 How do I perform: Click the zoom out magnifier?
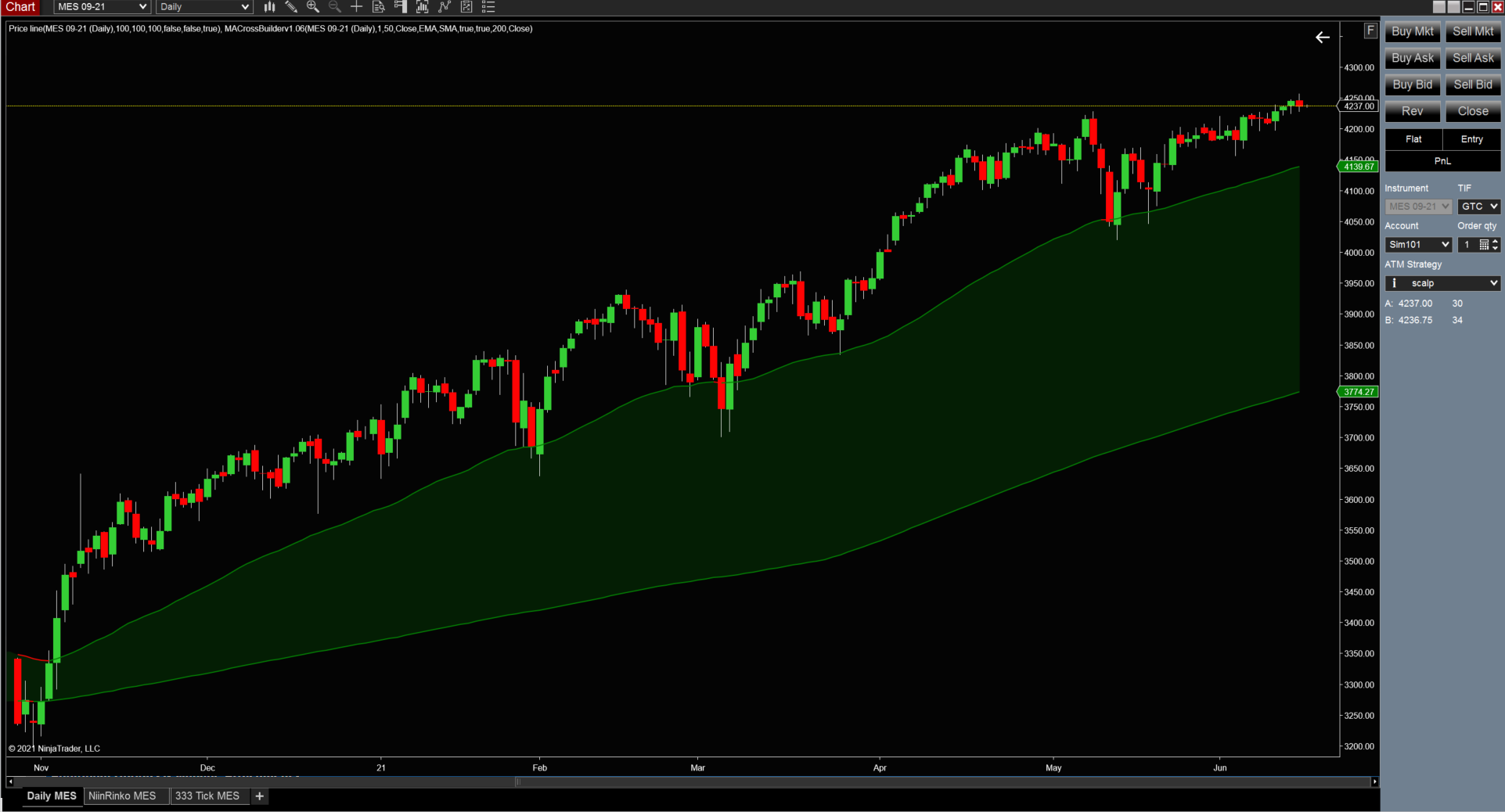pyautogui.click(x=335, y=7)
